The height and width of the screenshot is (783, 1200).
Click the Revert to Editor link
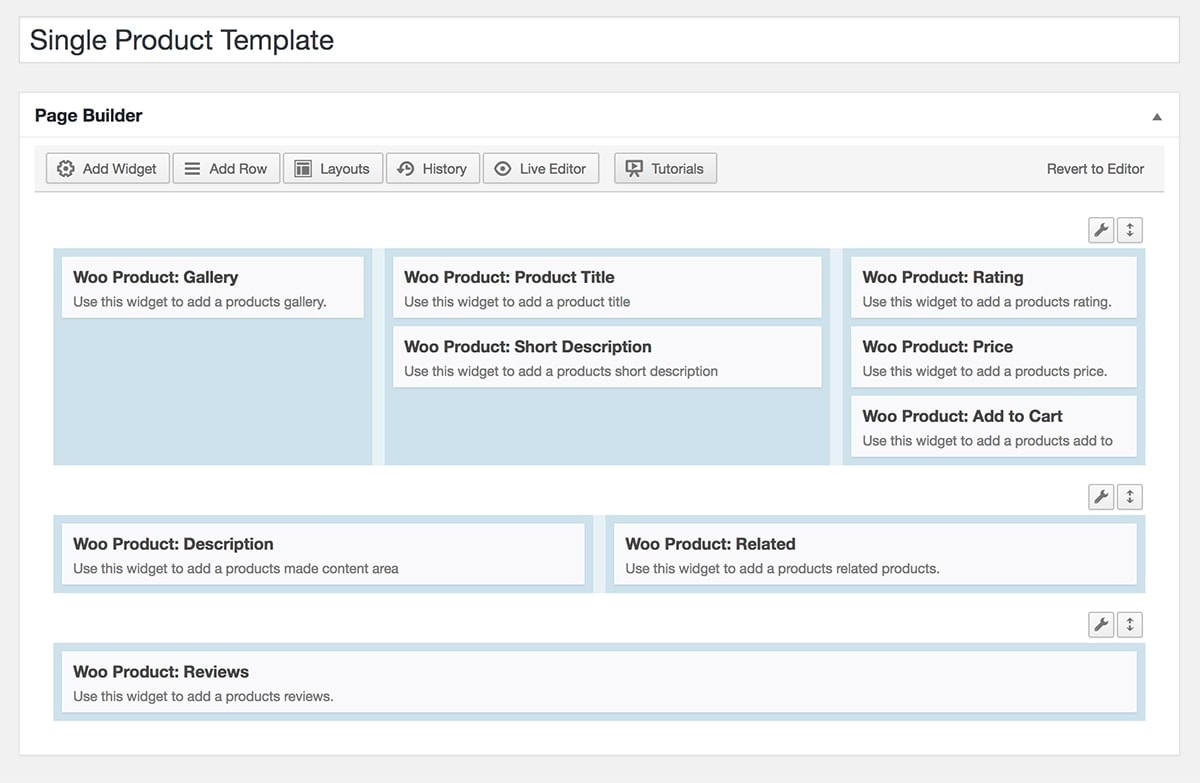pyautogui.click(x=1095, y=169)
